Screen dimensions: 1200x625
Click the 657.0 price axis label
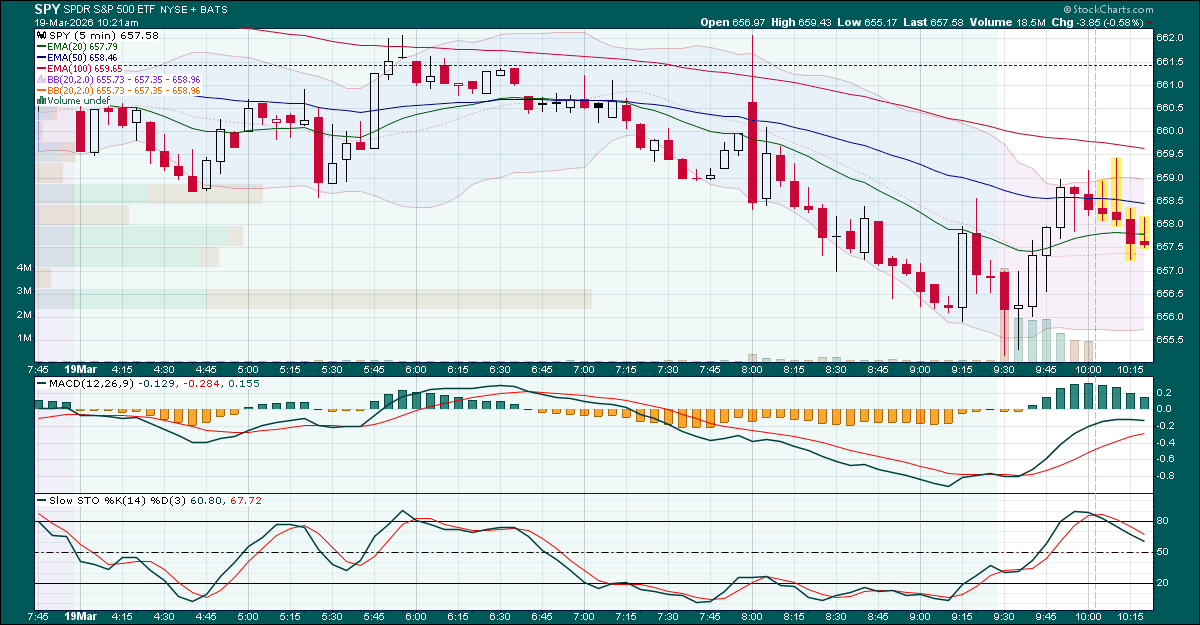[x=1171, y=270]
